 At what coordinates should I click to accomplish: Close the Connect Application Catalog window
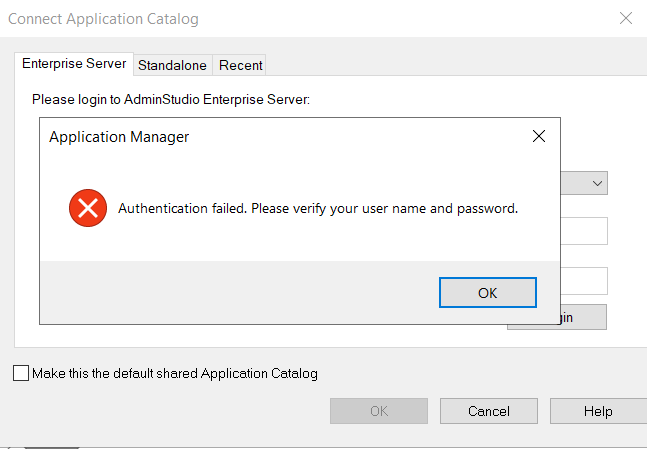click(x=626, y=18)
